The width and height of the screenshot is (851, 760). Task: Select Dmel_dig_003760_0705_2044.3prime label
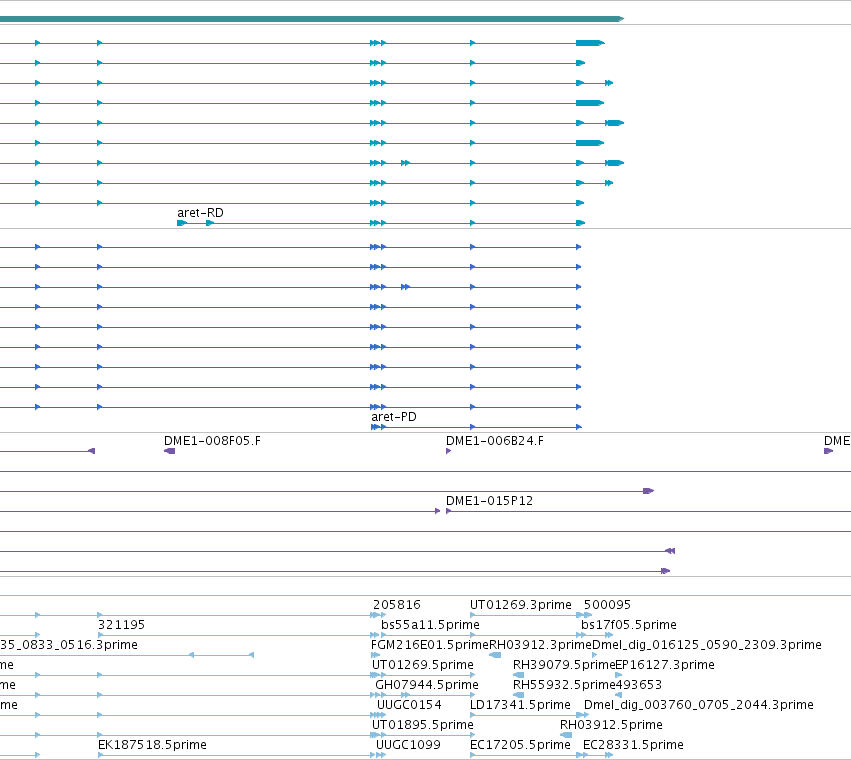click(699, 705)
